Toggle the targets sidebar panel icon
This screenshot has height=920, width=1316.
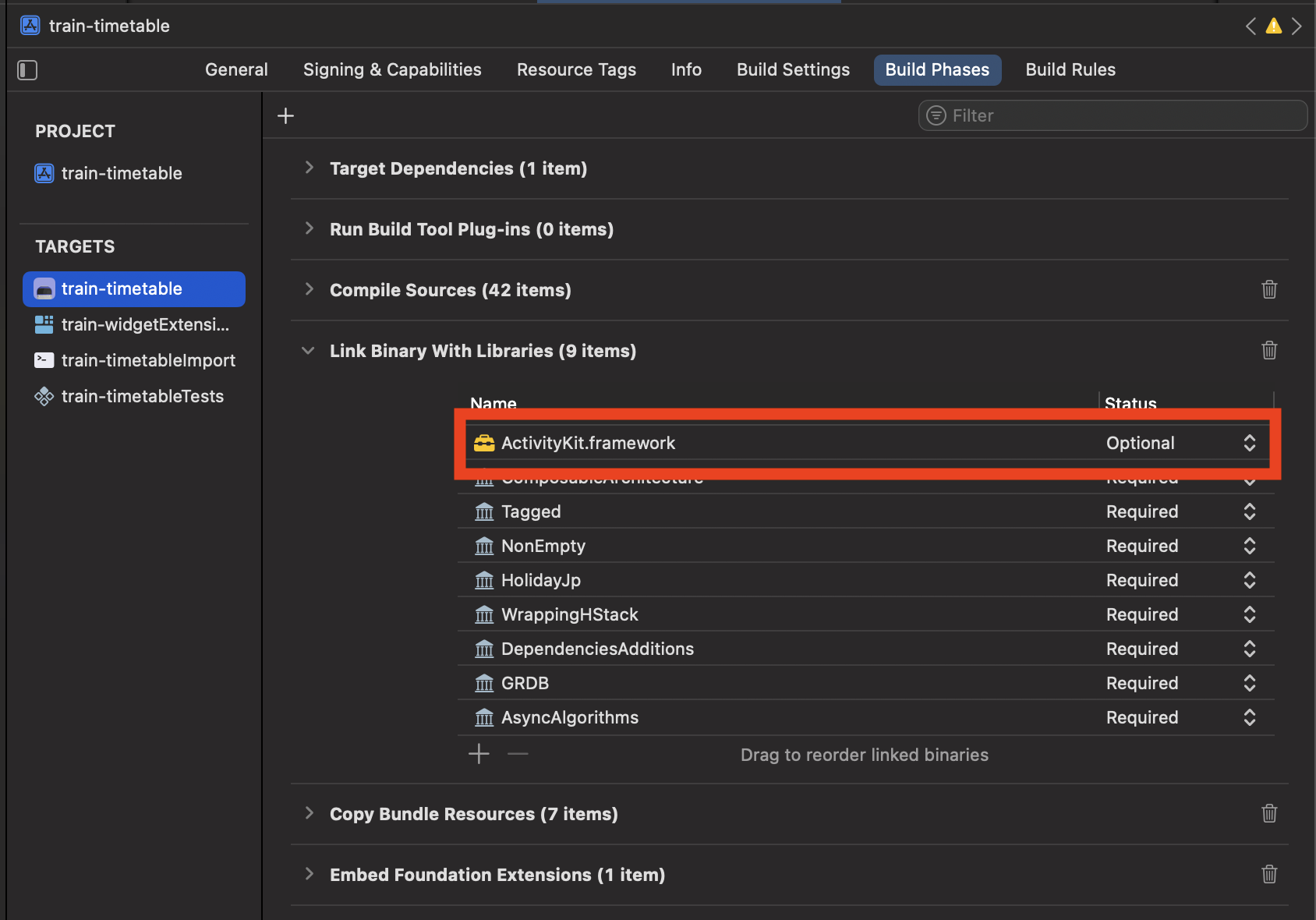click(x=27, y=70)
